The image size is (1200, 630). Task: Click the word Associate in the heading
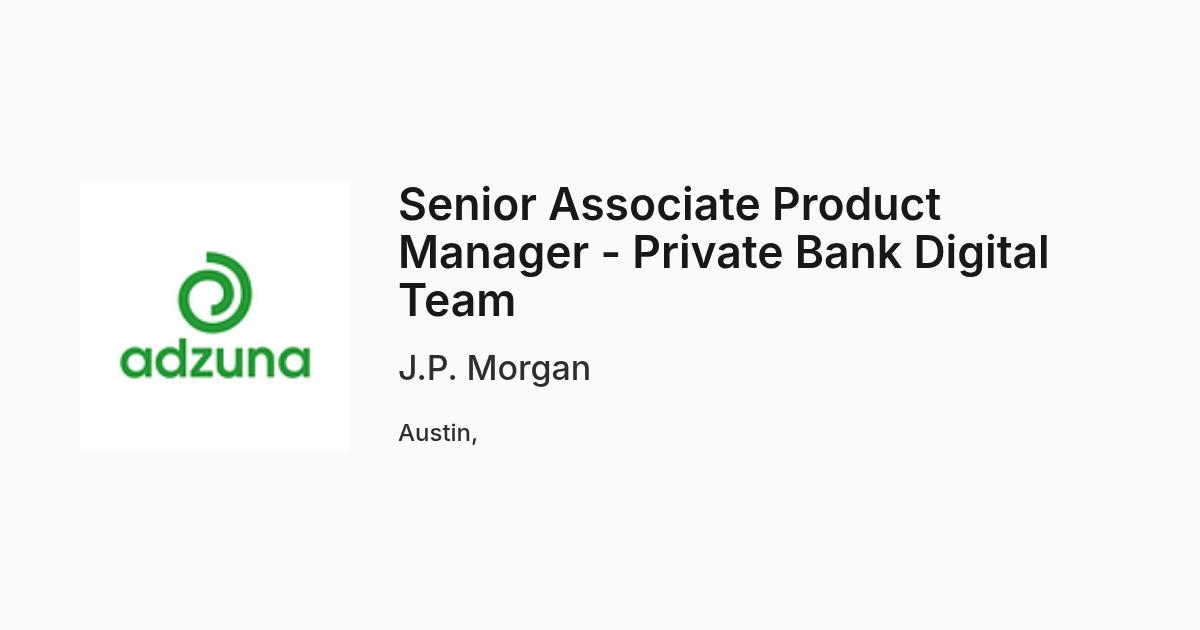coord(655,205)
